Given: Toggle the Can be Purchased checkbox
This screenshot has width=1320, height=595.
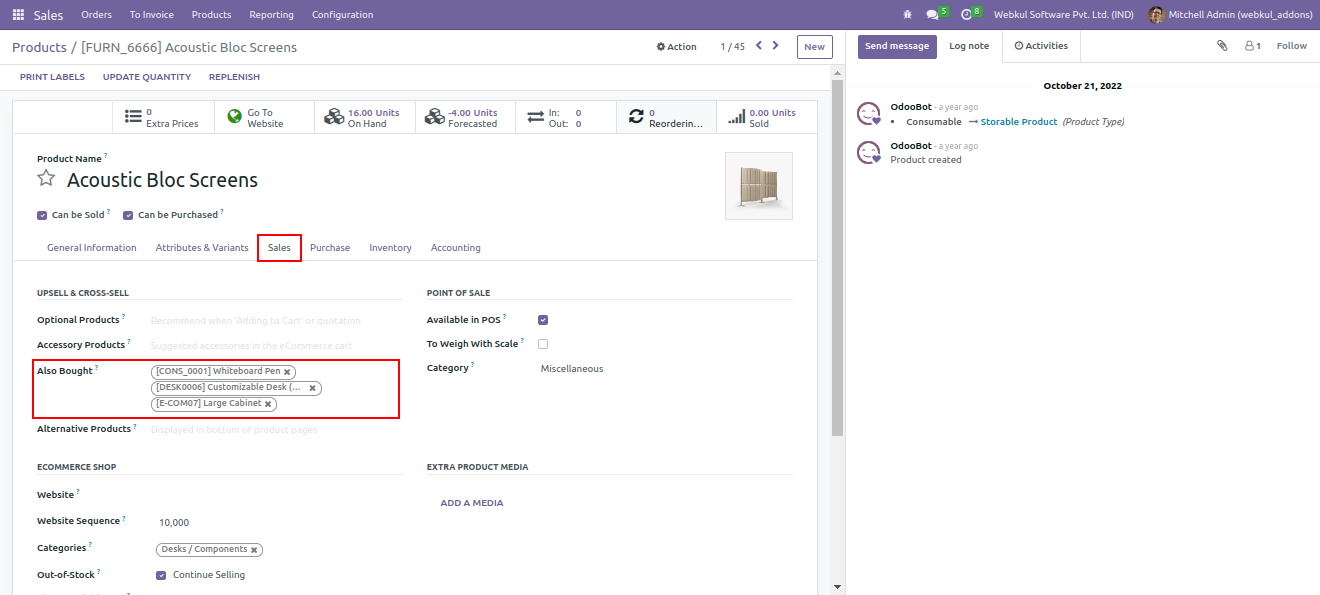Looking at the screenshot, I should click(128, 215).
